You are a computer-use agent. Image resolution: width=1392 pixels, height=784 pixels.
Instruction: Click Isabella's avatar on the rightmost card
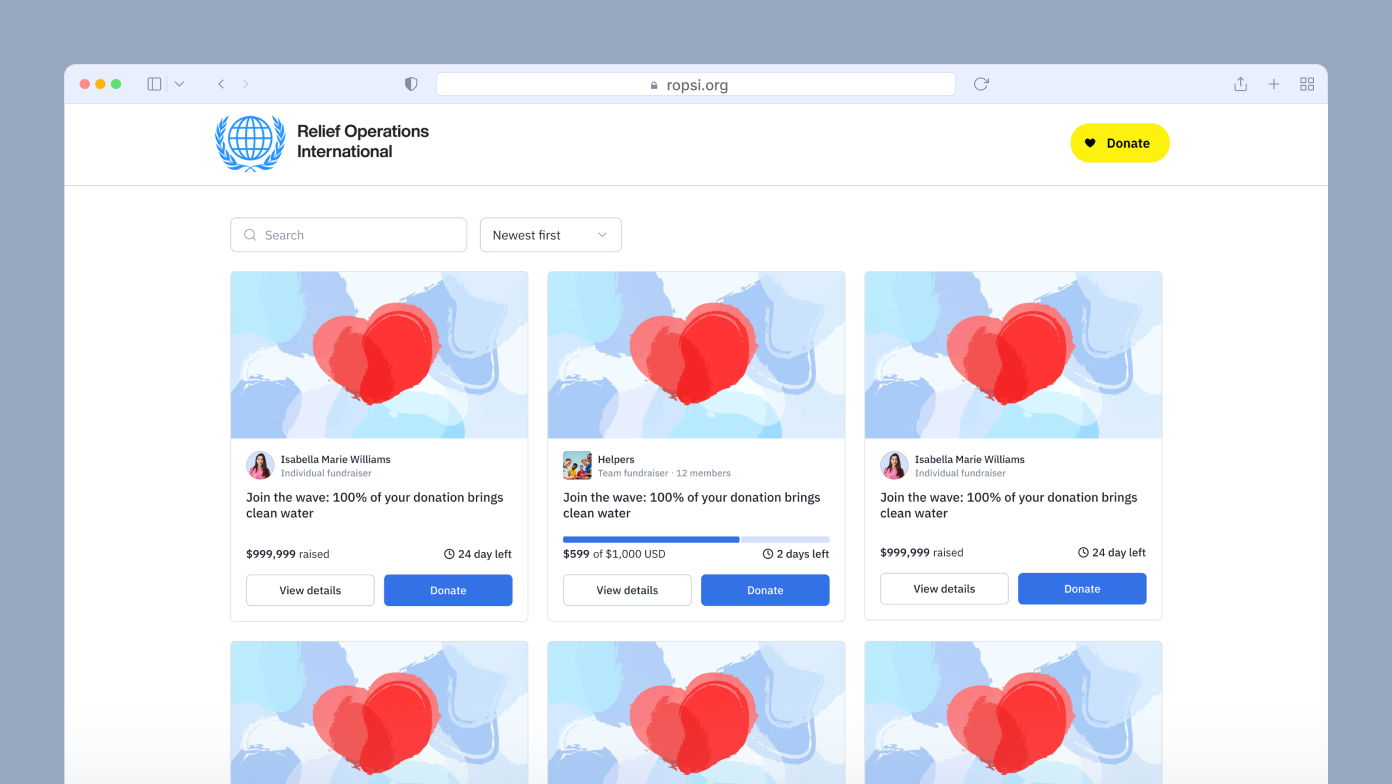pos(894,466)
